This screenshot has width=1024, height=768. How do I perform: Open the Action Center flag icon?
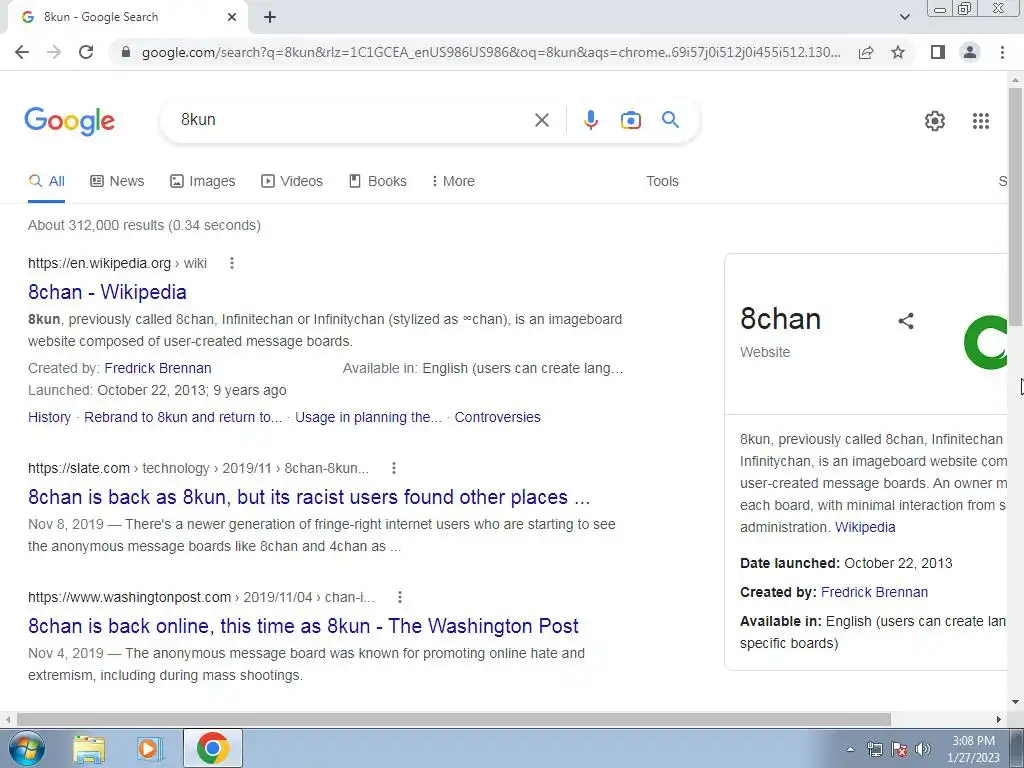coord(899,749)
